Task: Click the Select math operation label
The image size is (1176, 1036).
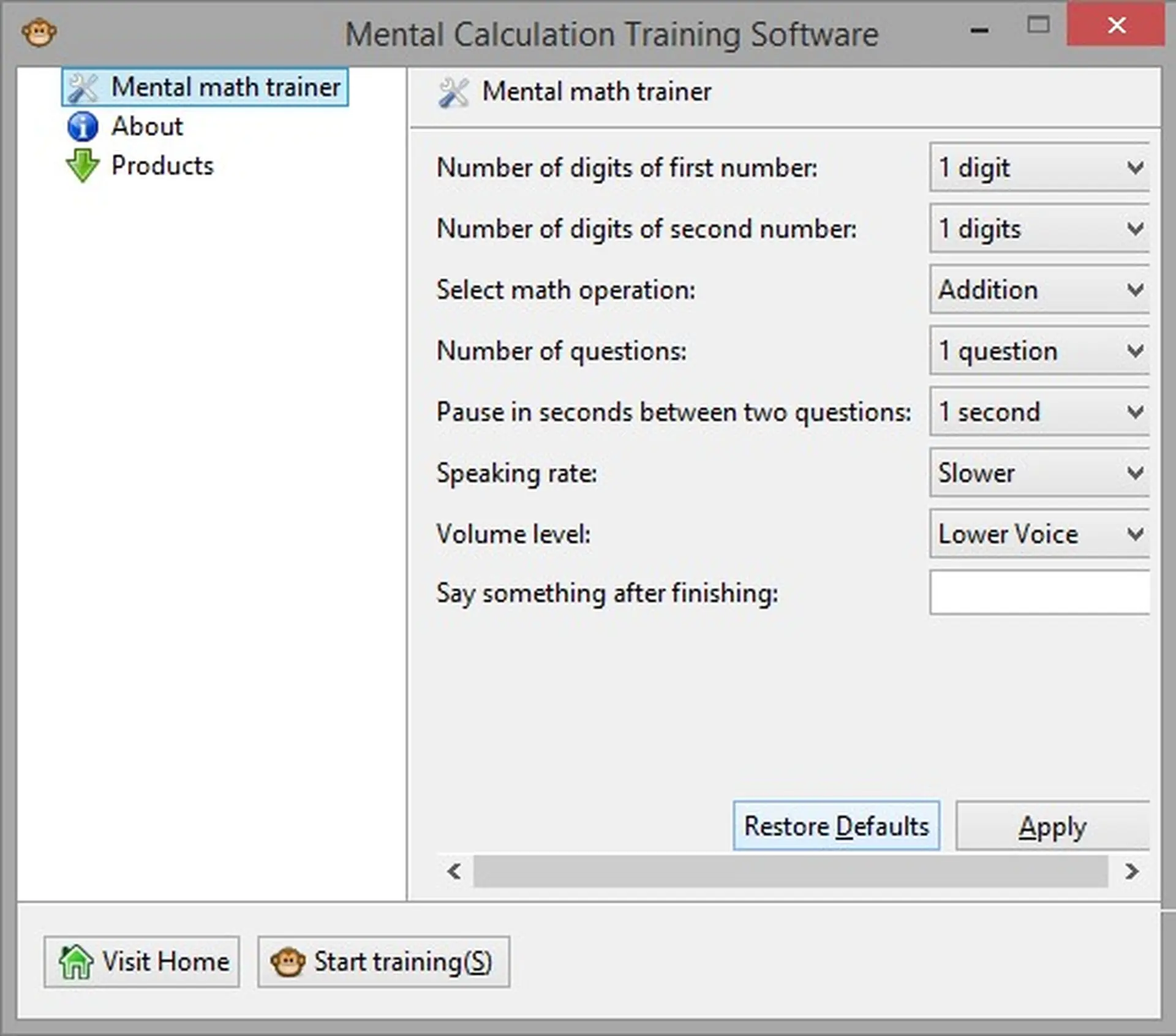Action: pyautogui.click(x=565, y=290)
